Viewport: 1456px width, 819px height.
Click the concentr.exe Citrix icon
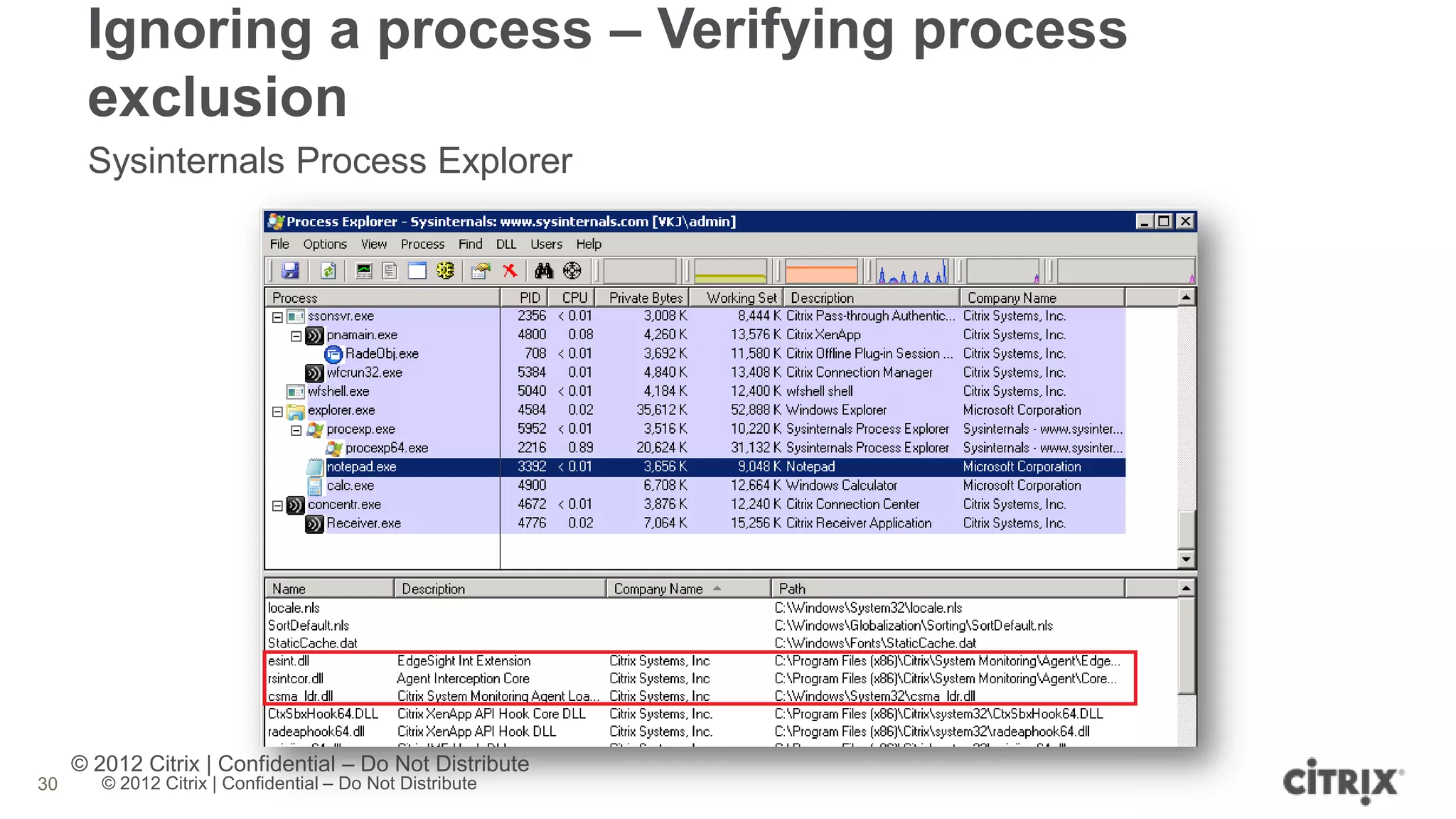[296, 505]
